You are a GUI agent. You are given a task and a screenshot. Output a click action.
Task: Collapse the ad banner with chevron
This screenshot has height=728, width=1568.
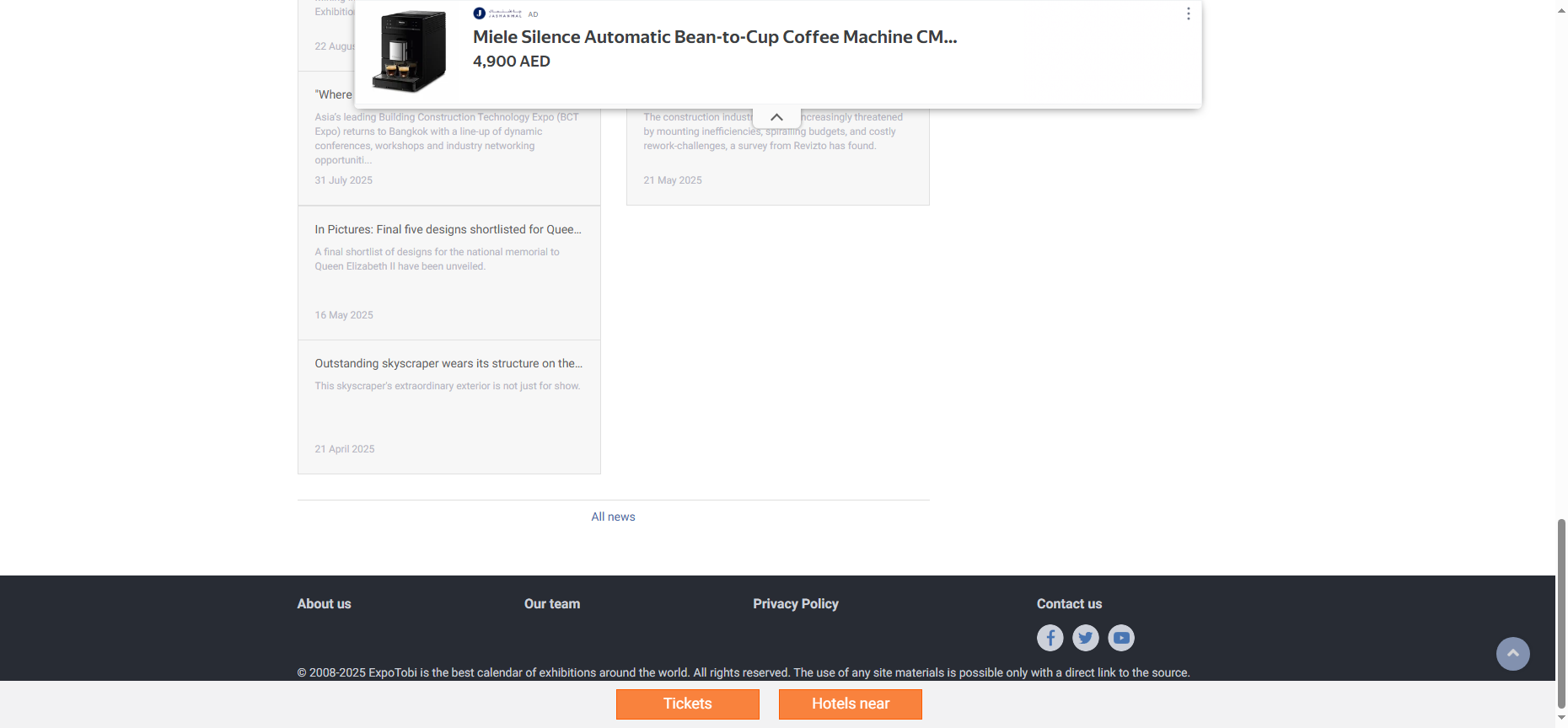tap(776, 117)
